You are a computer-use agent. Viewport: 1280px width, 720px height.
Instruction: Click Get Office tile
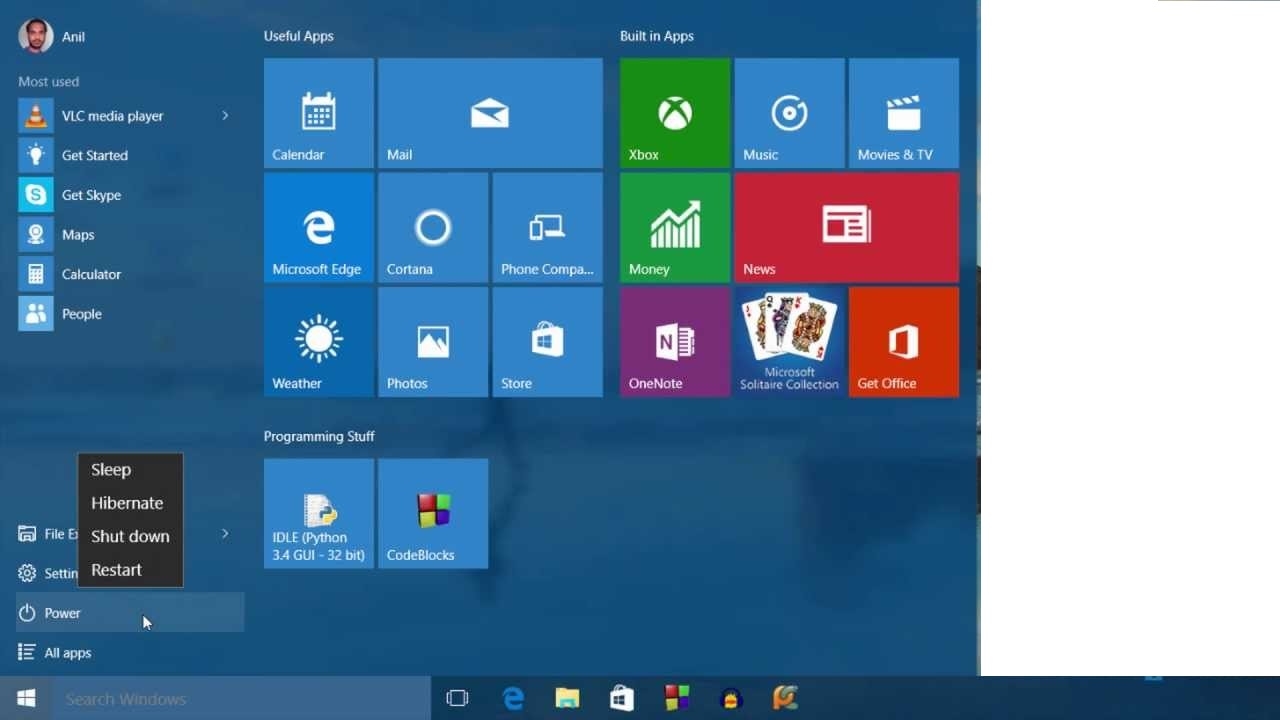pos(903,341)
